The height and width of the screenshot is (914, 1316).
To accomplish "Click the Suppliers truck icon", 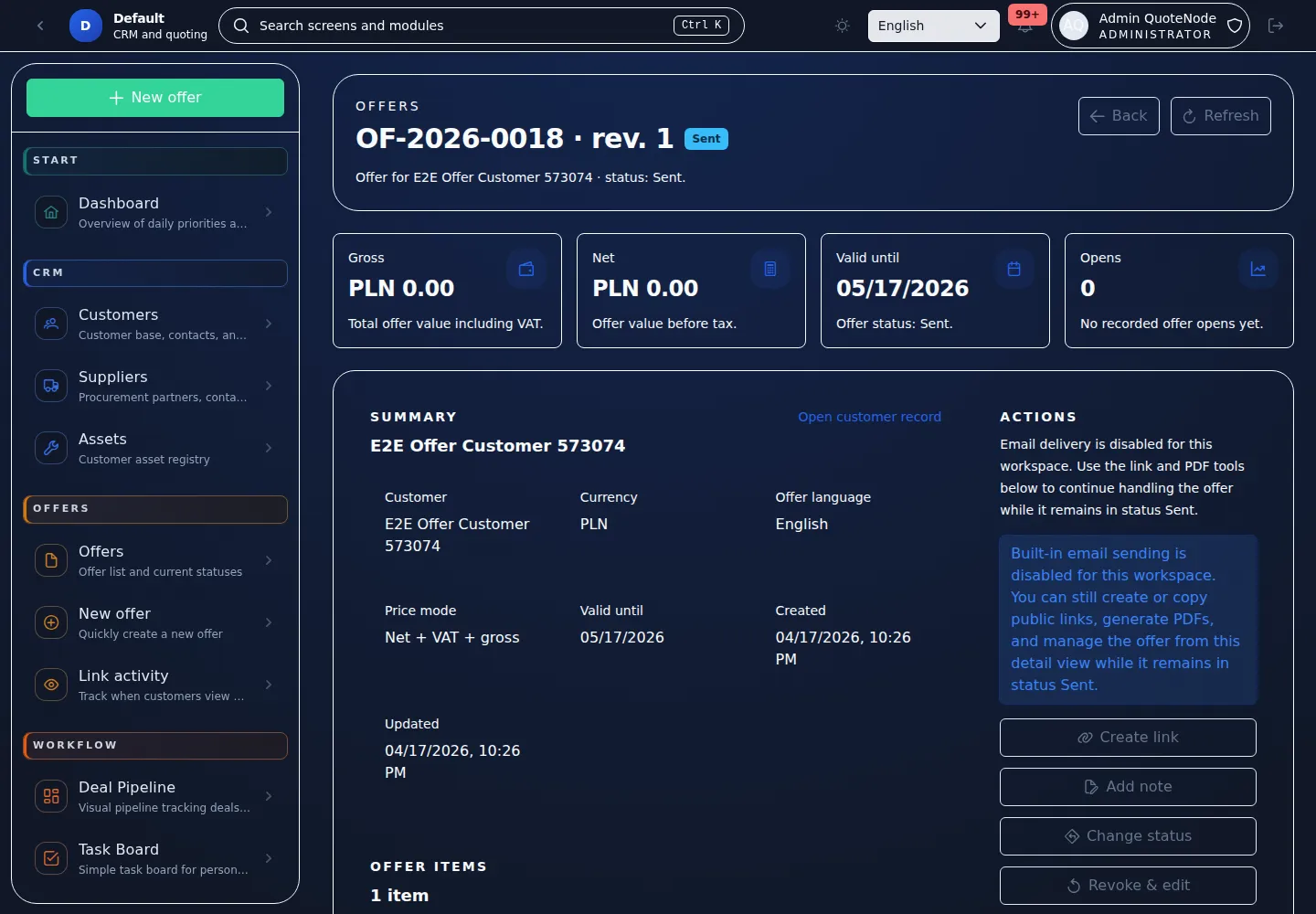I will [51, 386].
